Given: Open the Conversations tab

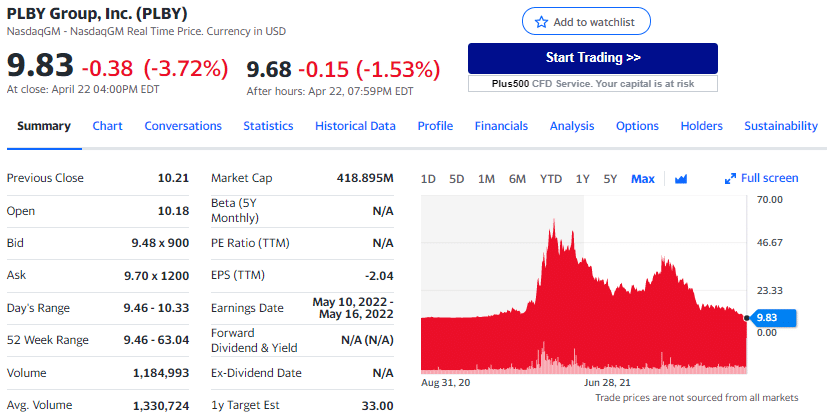Looking at the screenshot, I should pyautogui.click(x=183, y=126).
